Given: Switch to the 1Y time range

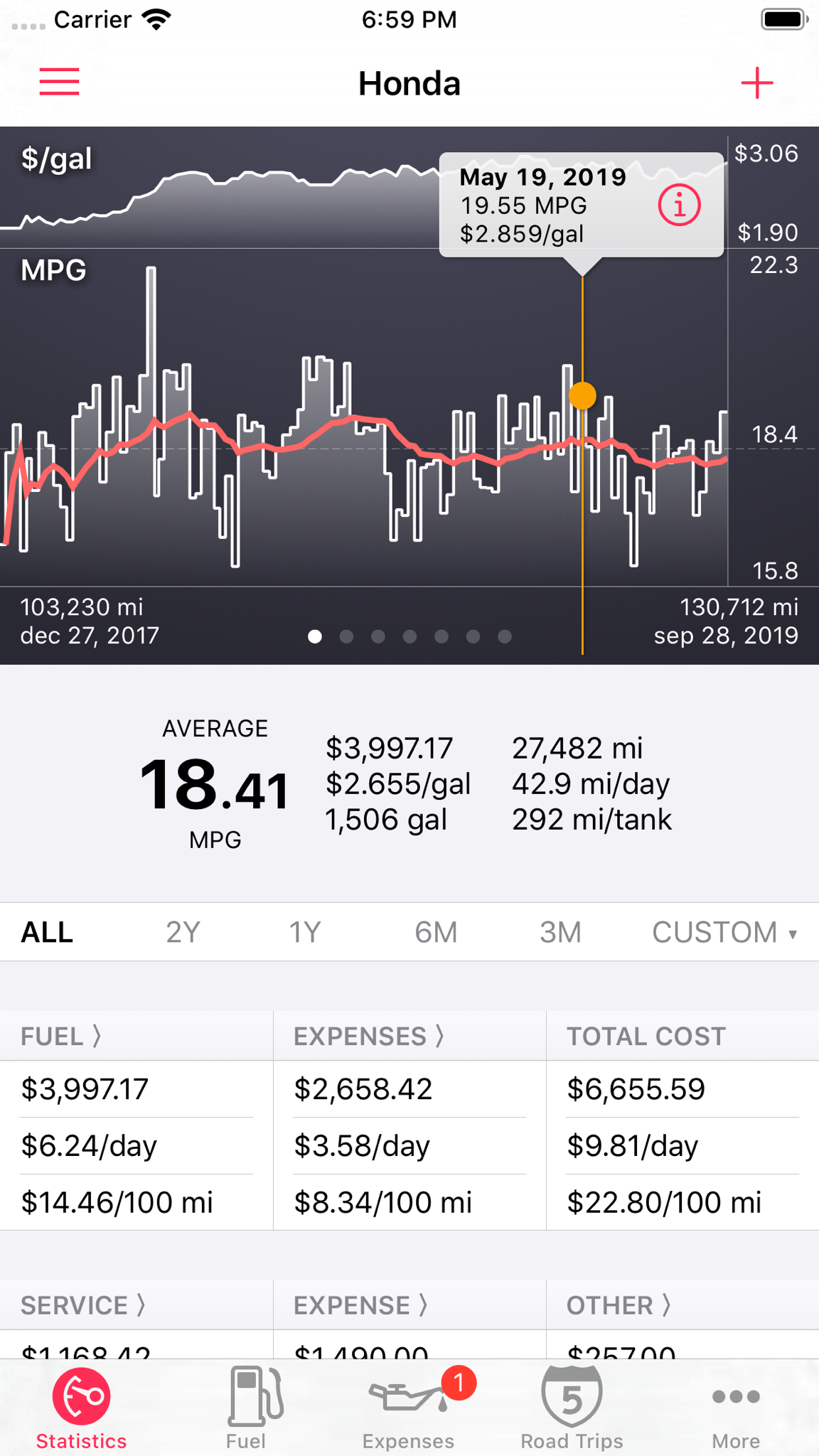Looking at the screenshot, I should point(305,932).
